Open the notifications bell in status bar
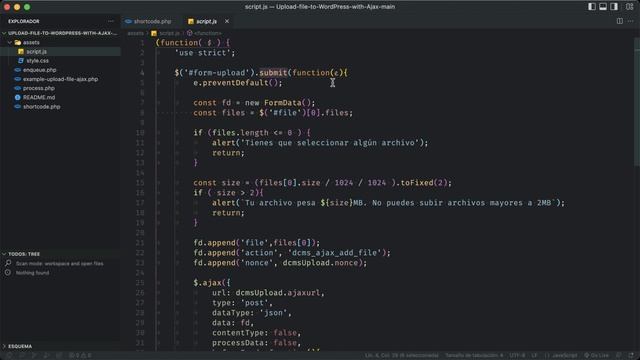Viewport: 640px width, 360px height. click(631, 356)
